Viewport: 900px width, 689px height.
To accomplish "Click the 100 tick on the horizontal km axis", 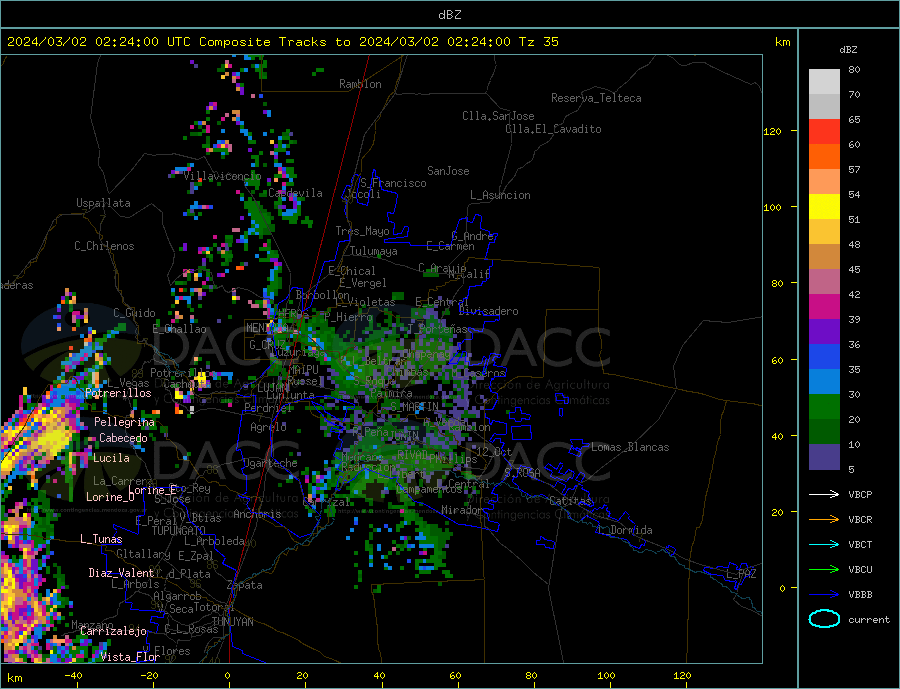I will click(606, 676).
